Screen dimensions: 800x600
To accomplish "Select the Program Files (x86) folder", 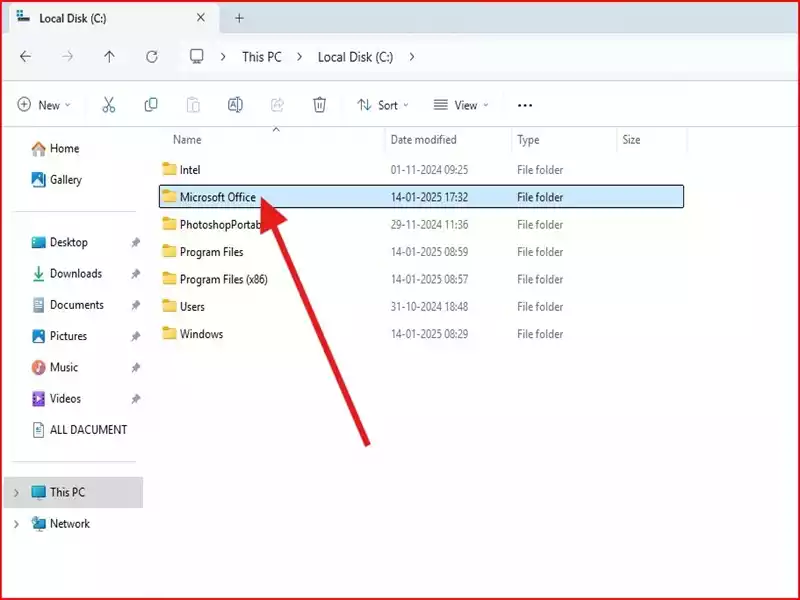I will (x=421, y=279).
